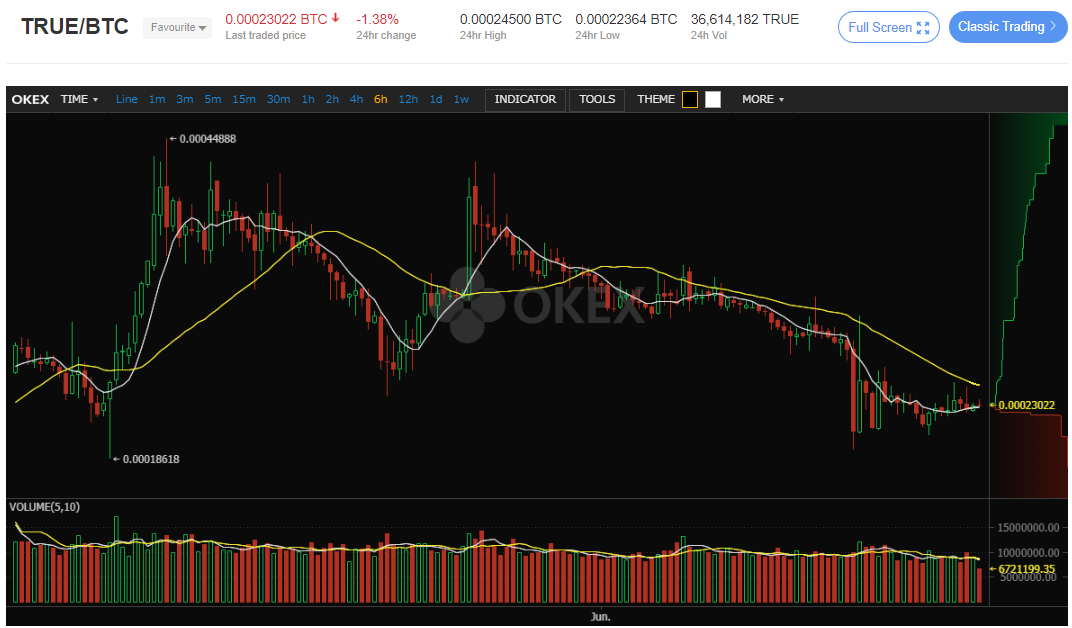Expand the Favourite dropdown
The width and height of the screenshot is (1072, 628).
(x=177, y=28)
